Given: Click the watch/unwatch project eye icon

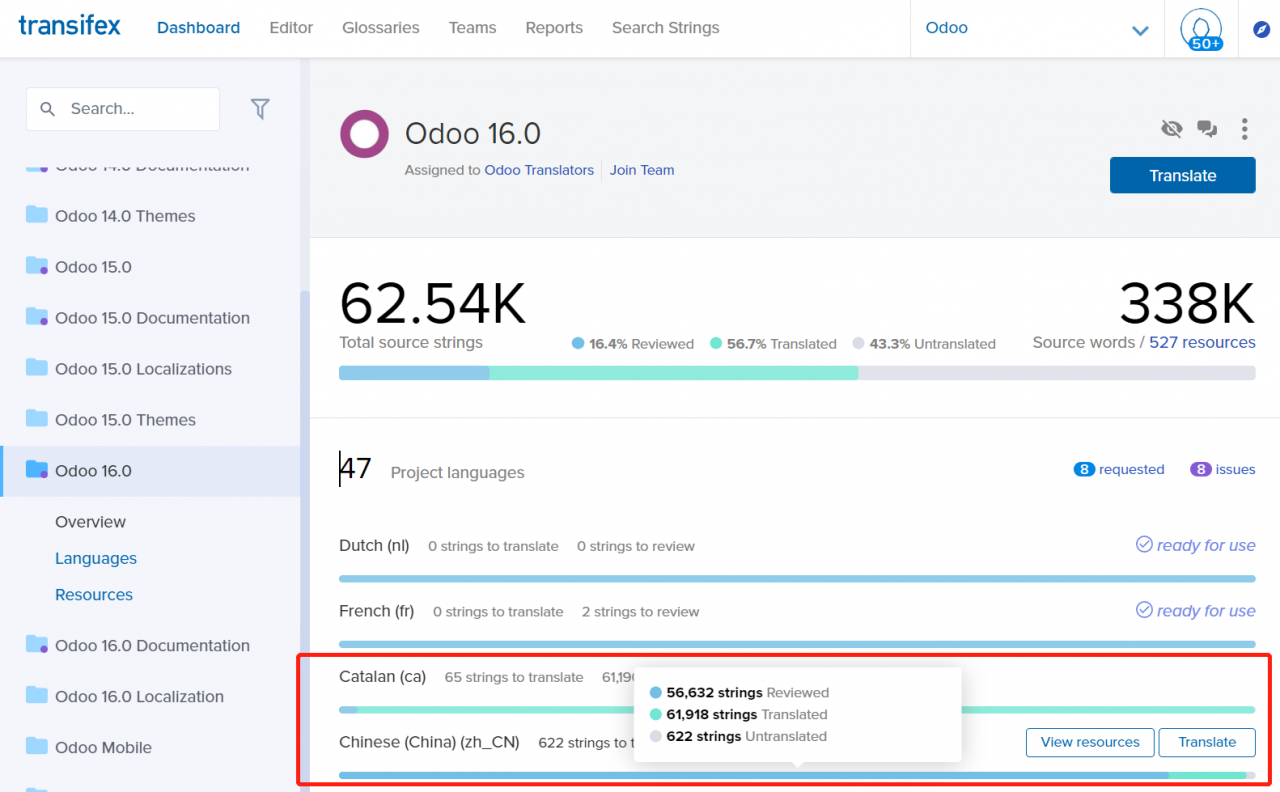Looking at the screenshot, I should coord(1171,128).
